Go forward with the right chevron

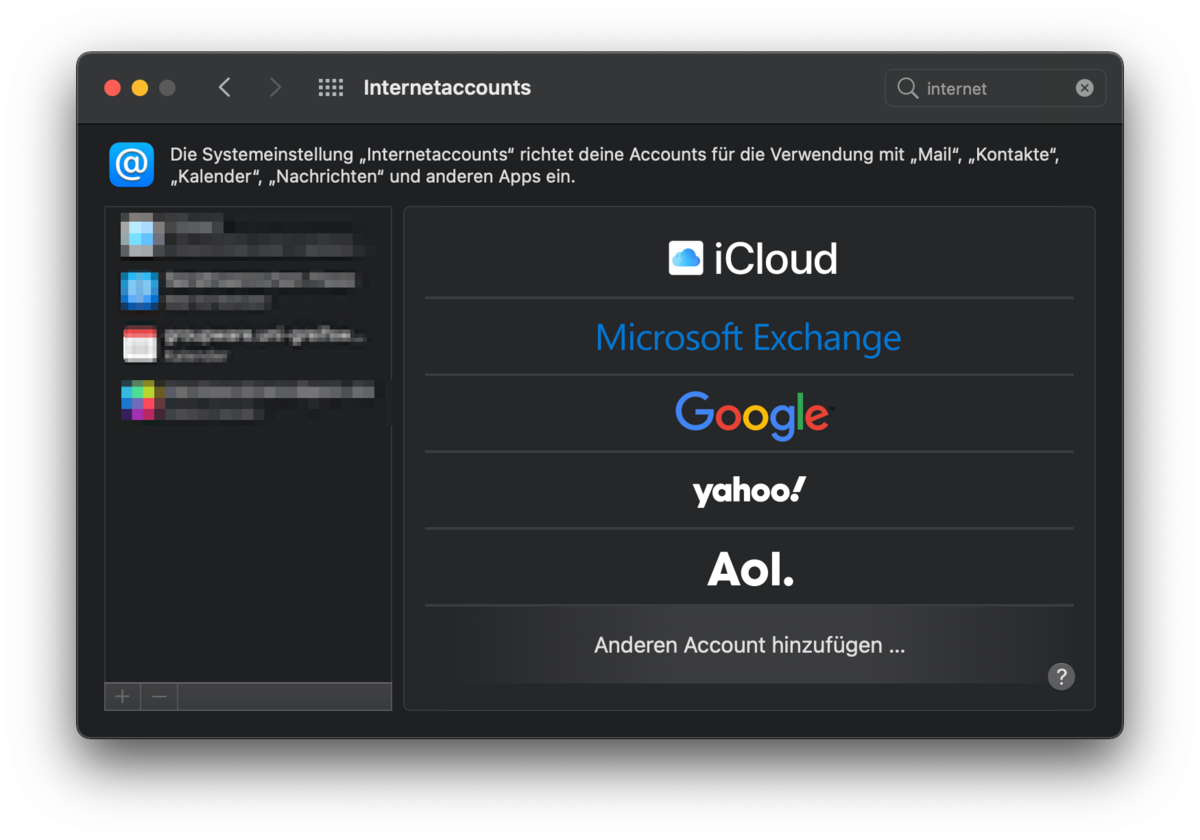(275, 88)
